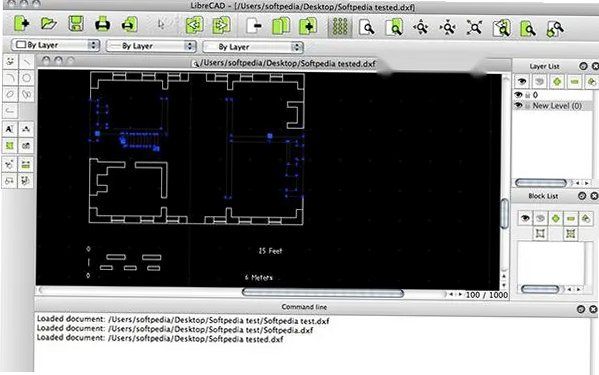Open the line type By Layer dropdown
Viewport: 599px width, 375px height.
coord(253,47)
